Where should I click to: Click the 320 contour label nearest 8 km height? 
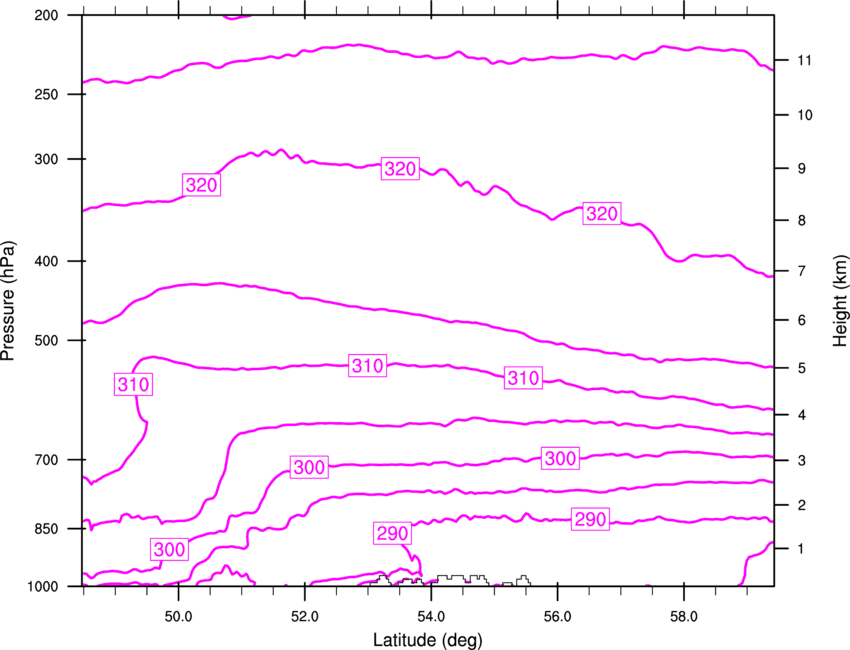point(602,214)
